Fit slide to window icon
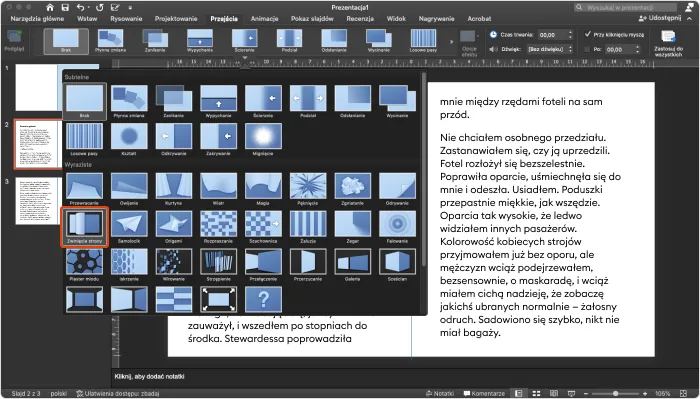Image resolution: width=700 pixels, height=399 pixels. (x=683, y=394)
